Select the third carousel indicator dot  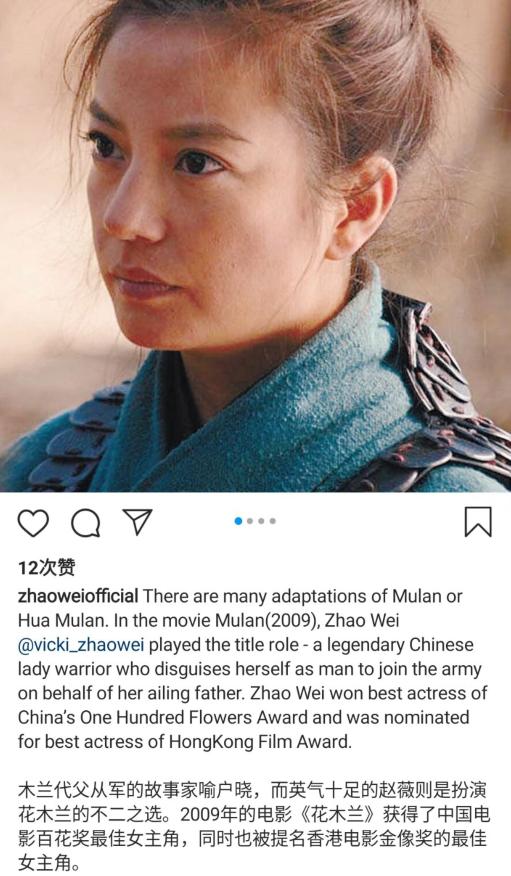pyautogui.click(x=261, y=521)
